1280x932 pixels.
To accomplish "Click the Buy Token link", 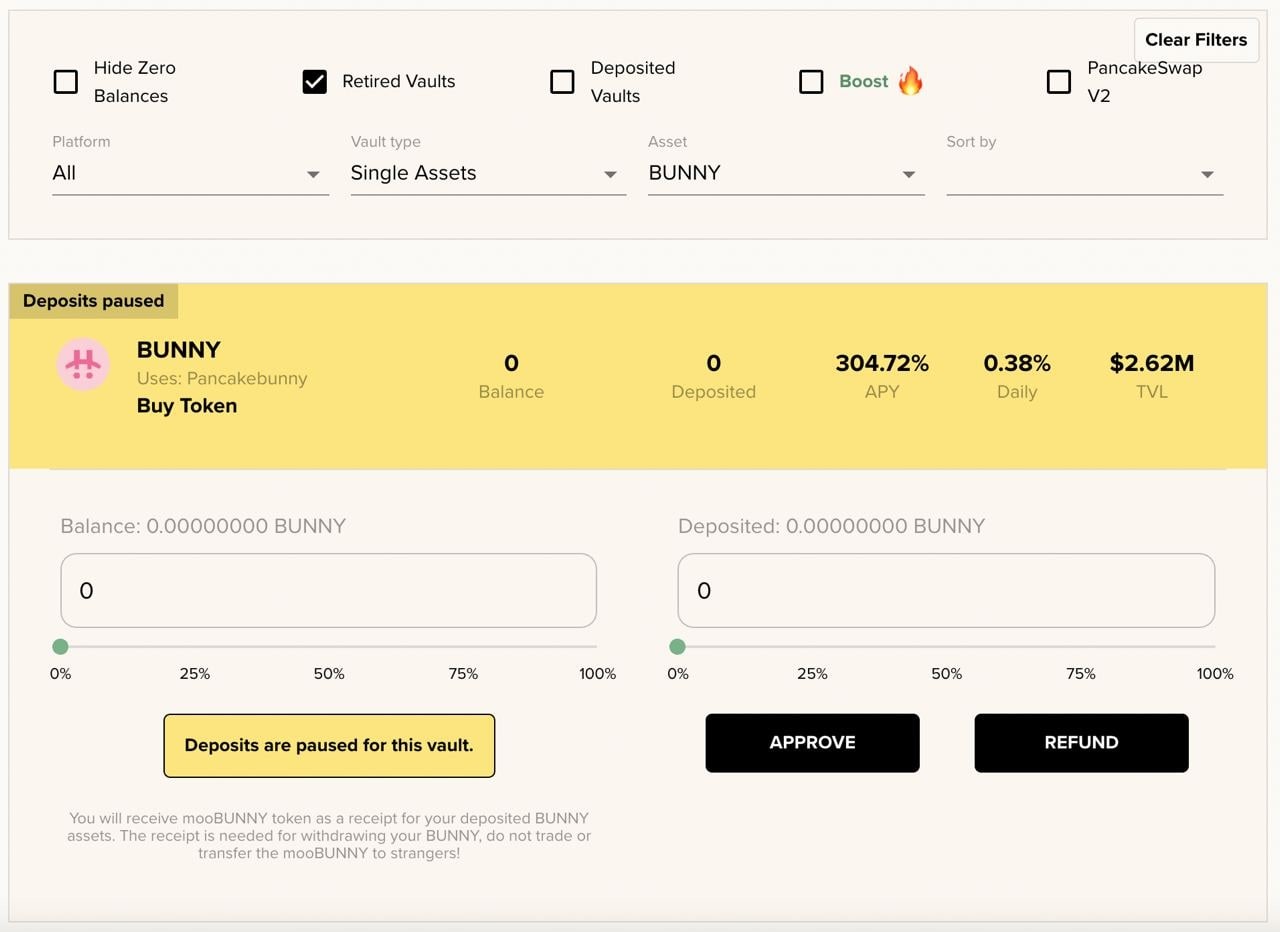I will click(187, 406).
